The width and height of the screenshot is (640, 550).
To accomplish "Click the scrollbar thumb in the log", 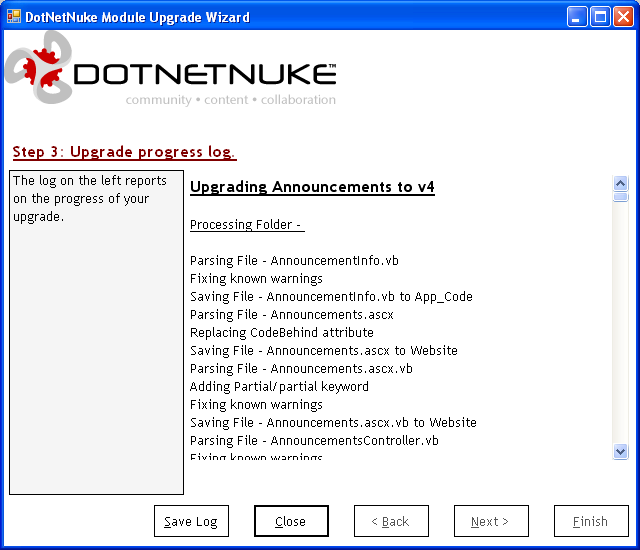I will pos(620,197).
